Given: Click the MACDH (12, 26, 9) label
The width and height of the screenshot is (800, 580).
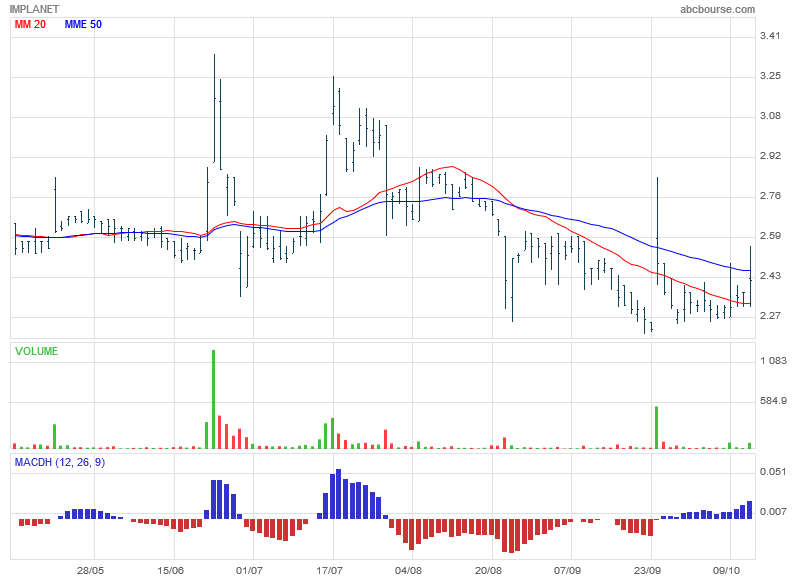Looking at the screenshot, I should pos(60,462).
